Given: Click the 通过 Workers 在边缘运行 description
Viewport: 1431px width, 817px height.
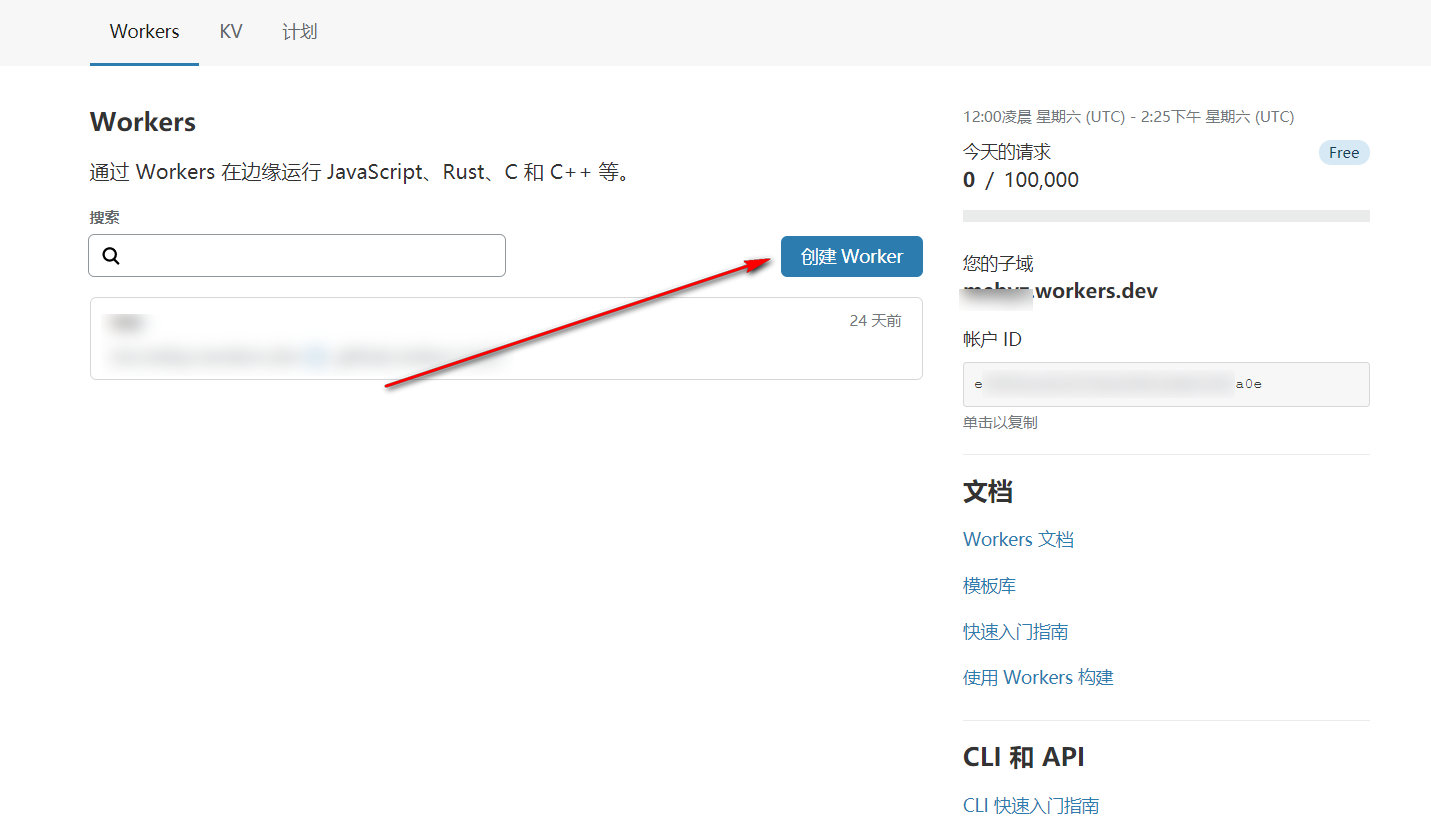Looking at the screenshot, I should tap(363, 172).
